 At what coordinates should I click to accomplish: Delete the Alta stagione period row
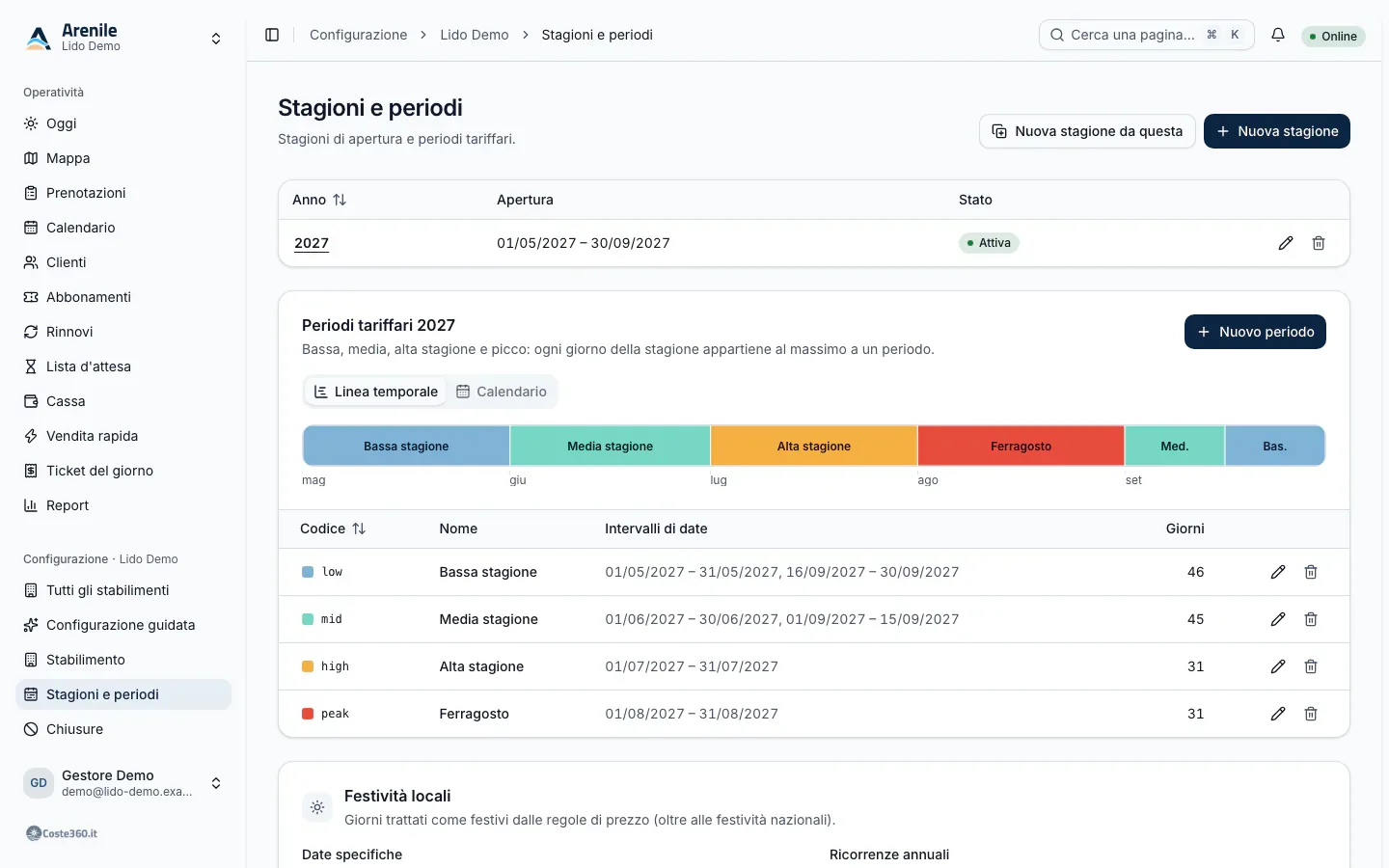(1311, 666)
